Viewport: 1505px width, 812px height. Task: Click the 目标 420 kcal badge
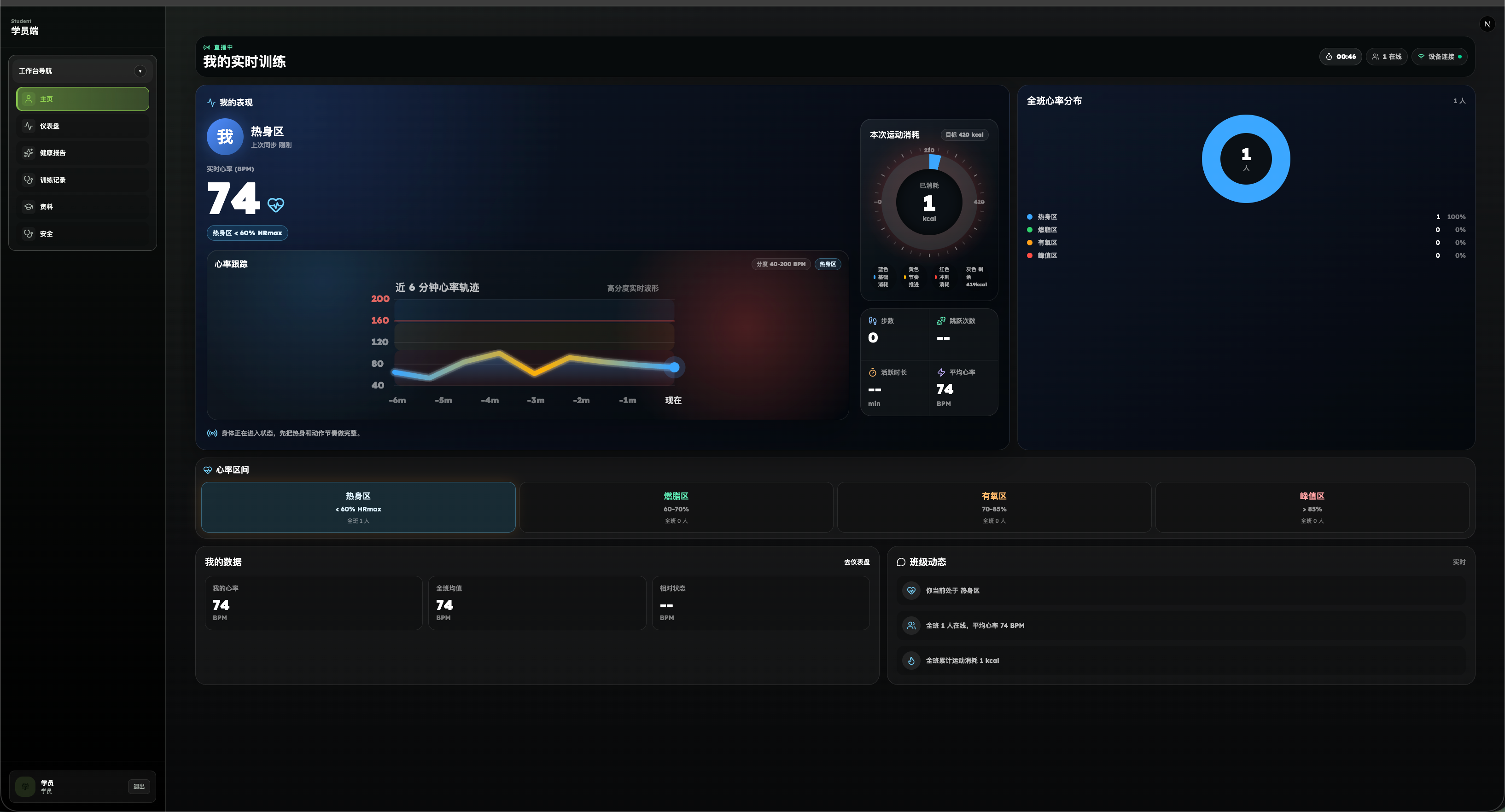(x=964, y=135)
